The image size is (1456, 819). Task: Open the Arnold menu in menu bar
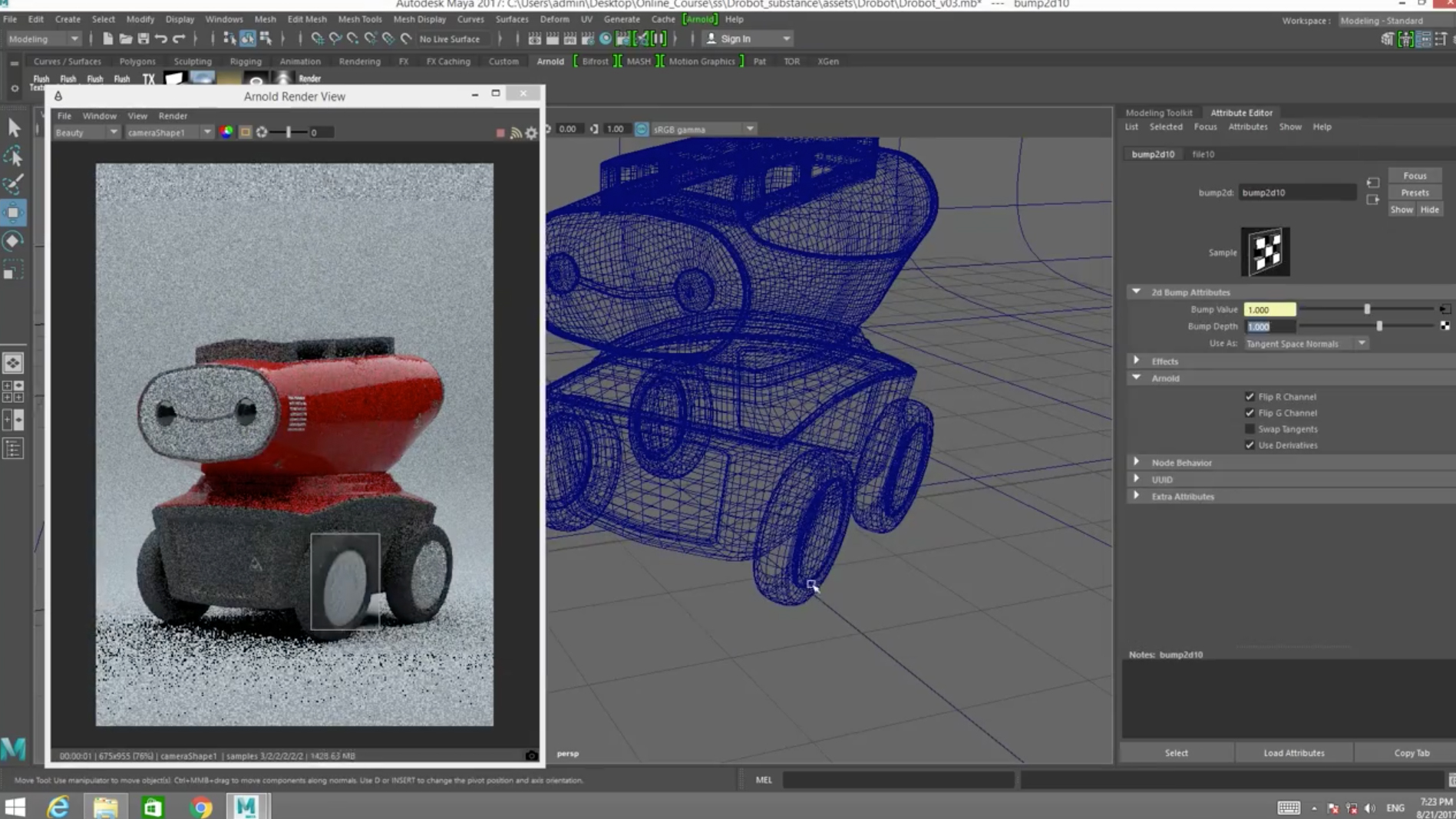point(699,19)
